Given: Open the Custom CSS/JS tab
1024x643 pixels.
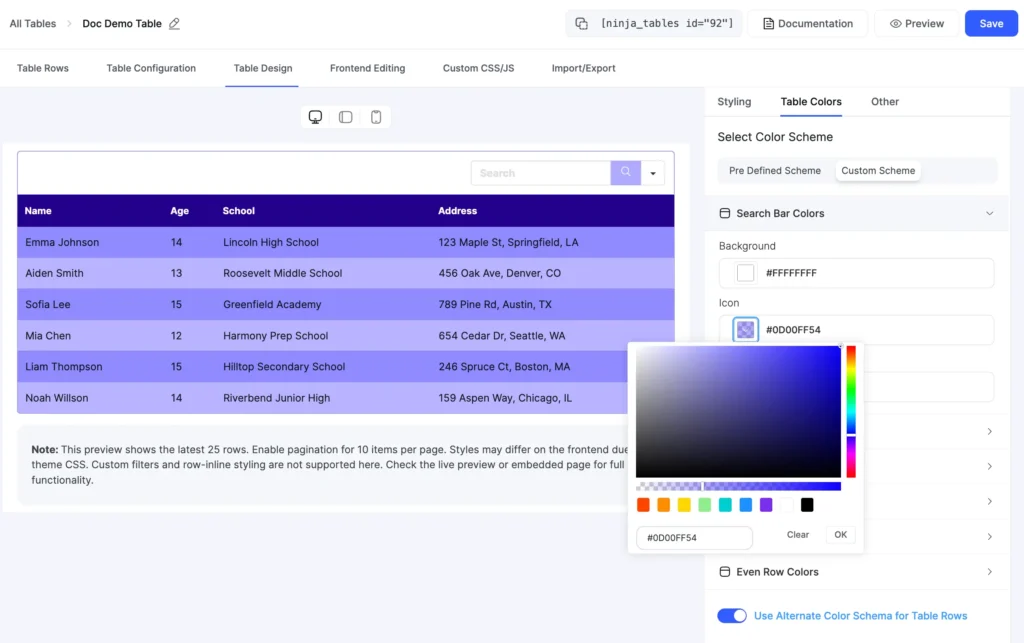Looking at the screenshot, I should pyautogui.click(x=478, y=68).
